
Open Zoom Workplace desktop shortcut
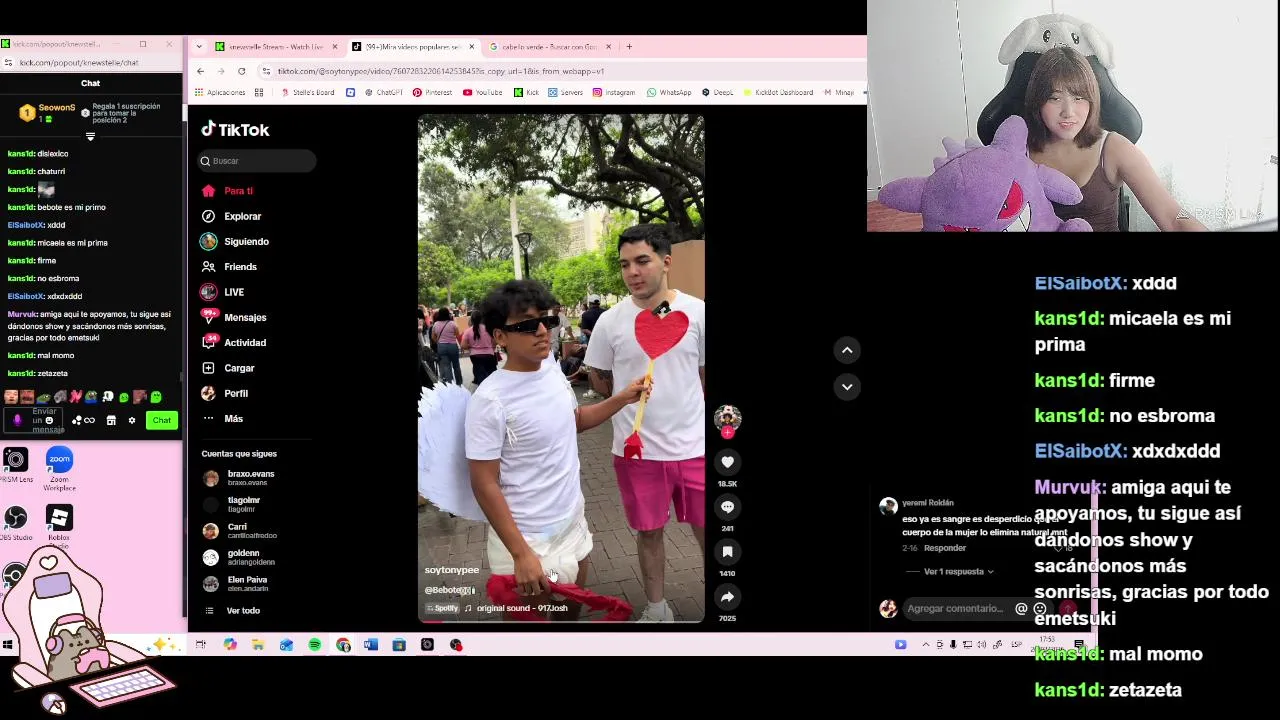pos(59,468)
